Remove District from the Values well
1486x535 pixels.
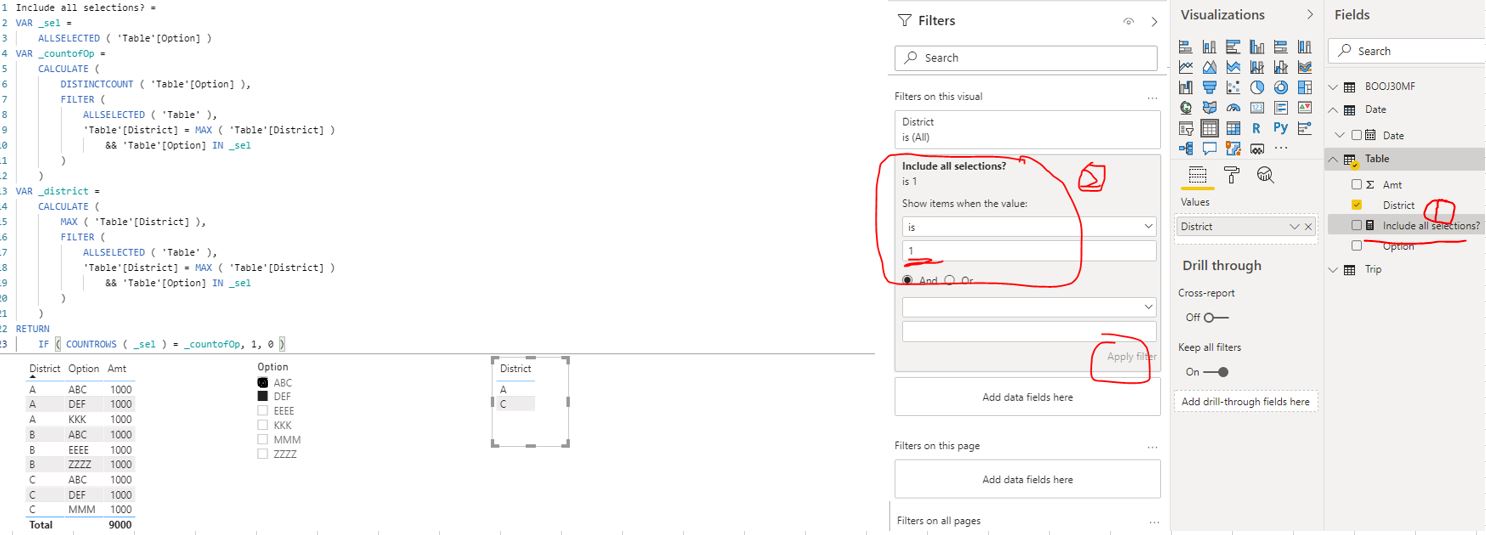tap(1308, 227)
